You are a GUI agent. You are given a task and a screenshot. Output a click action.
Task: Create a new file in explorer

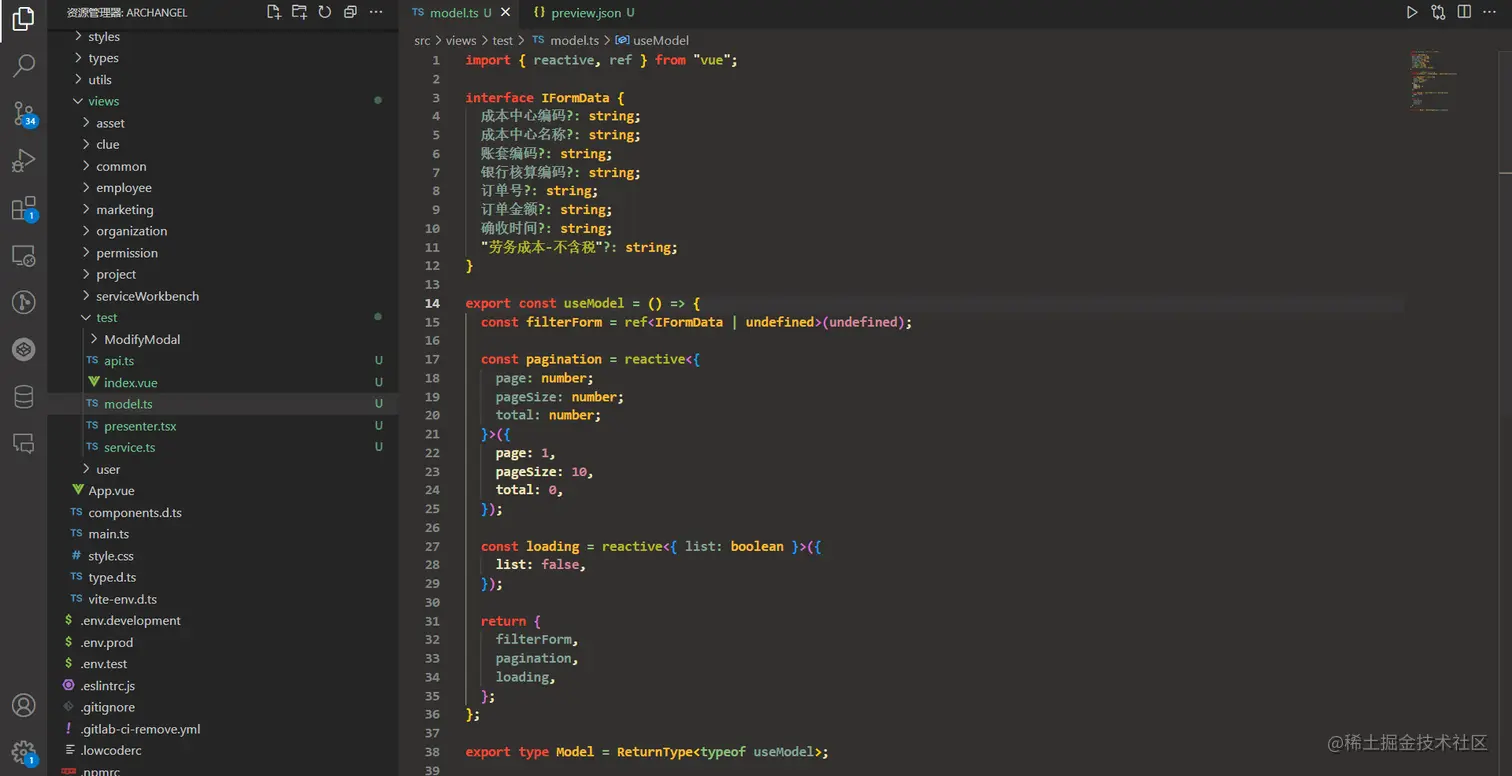(273, 12)
